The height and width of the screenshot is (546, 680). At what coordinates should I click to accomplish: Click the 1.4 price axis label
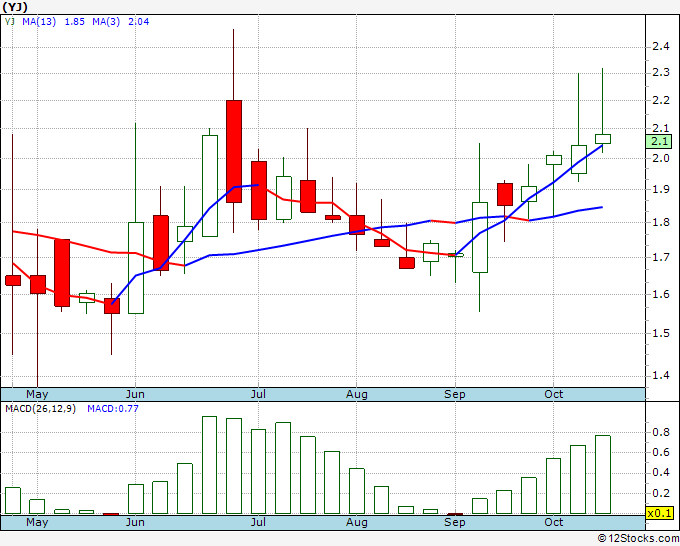point(661,375)
